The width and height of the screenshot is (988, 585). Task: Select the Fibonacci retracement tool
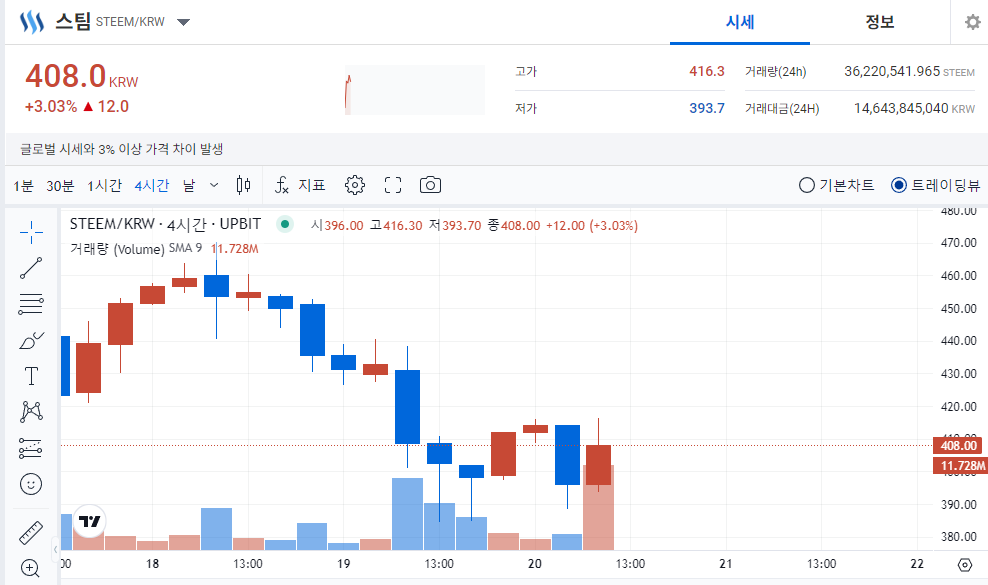click(31, 304)
